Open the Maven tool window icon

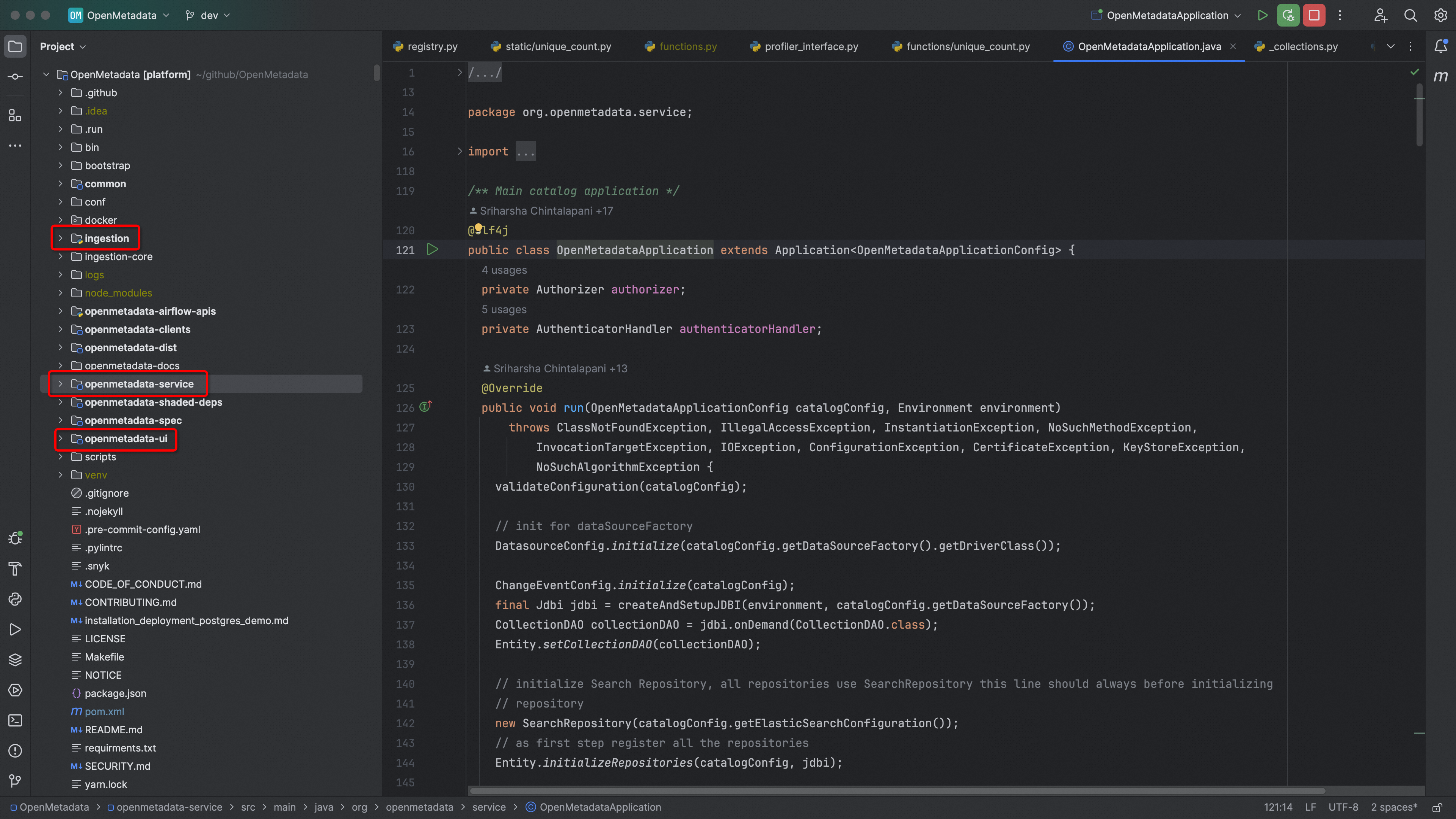click(x=1440, y=76)
